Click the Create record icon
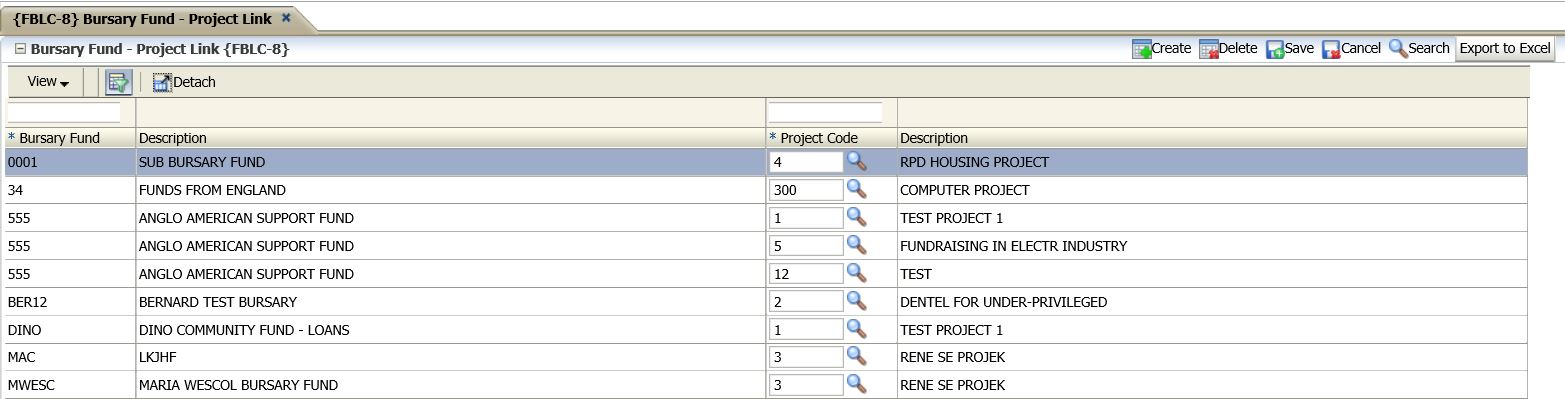The width and height of the screenshot is (1565, 399). point(1141,49)
